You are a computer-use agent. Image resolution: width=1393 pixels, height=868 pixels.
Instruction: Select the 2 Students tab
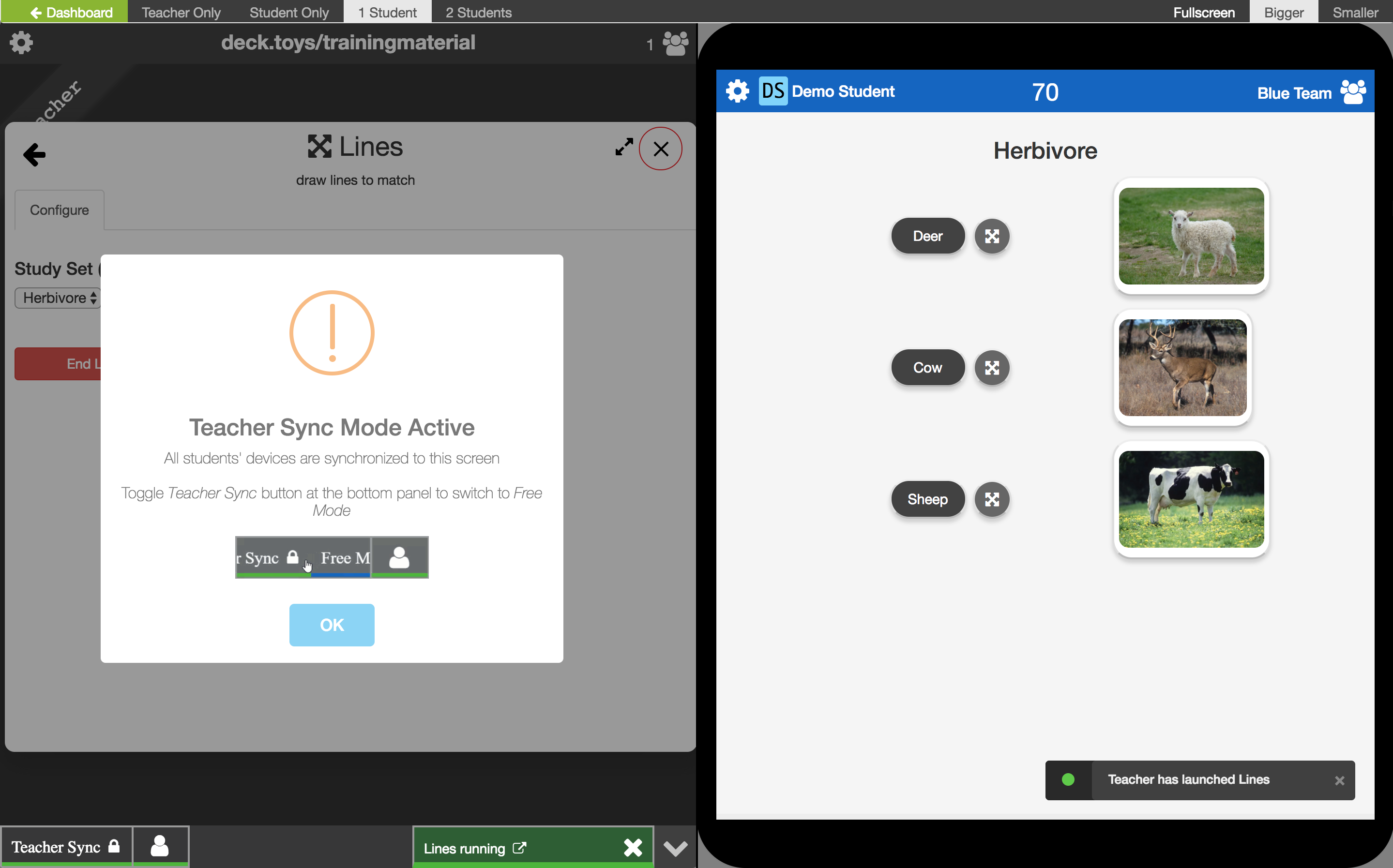(478, 12)
